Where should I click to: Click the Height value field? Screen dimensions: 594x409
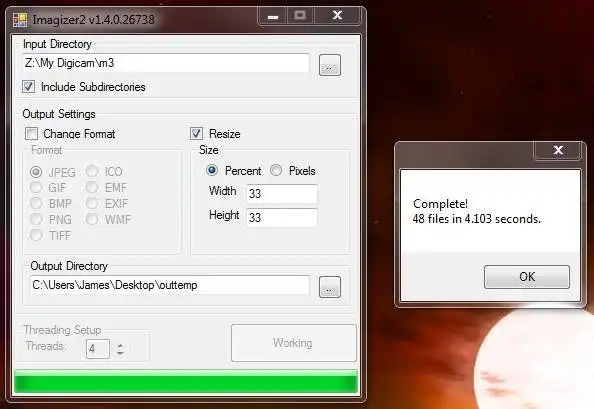281,218
